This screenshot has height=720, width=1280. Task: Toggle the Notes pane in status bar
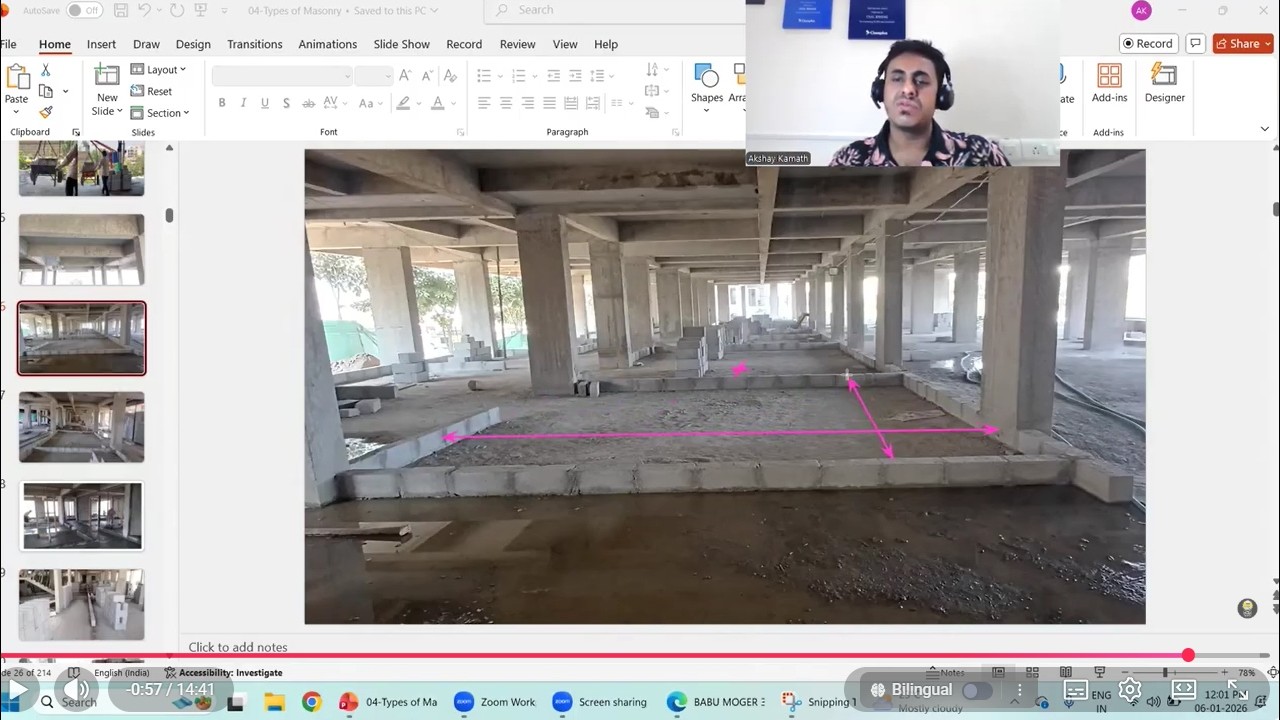click(x=946, y=673)
